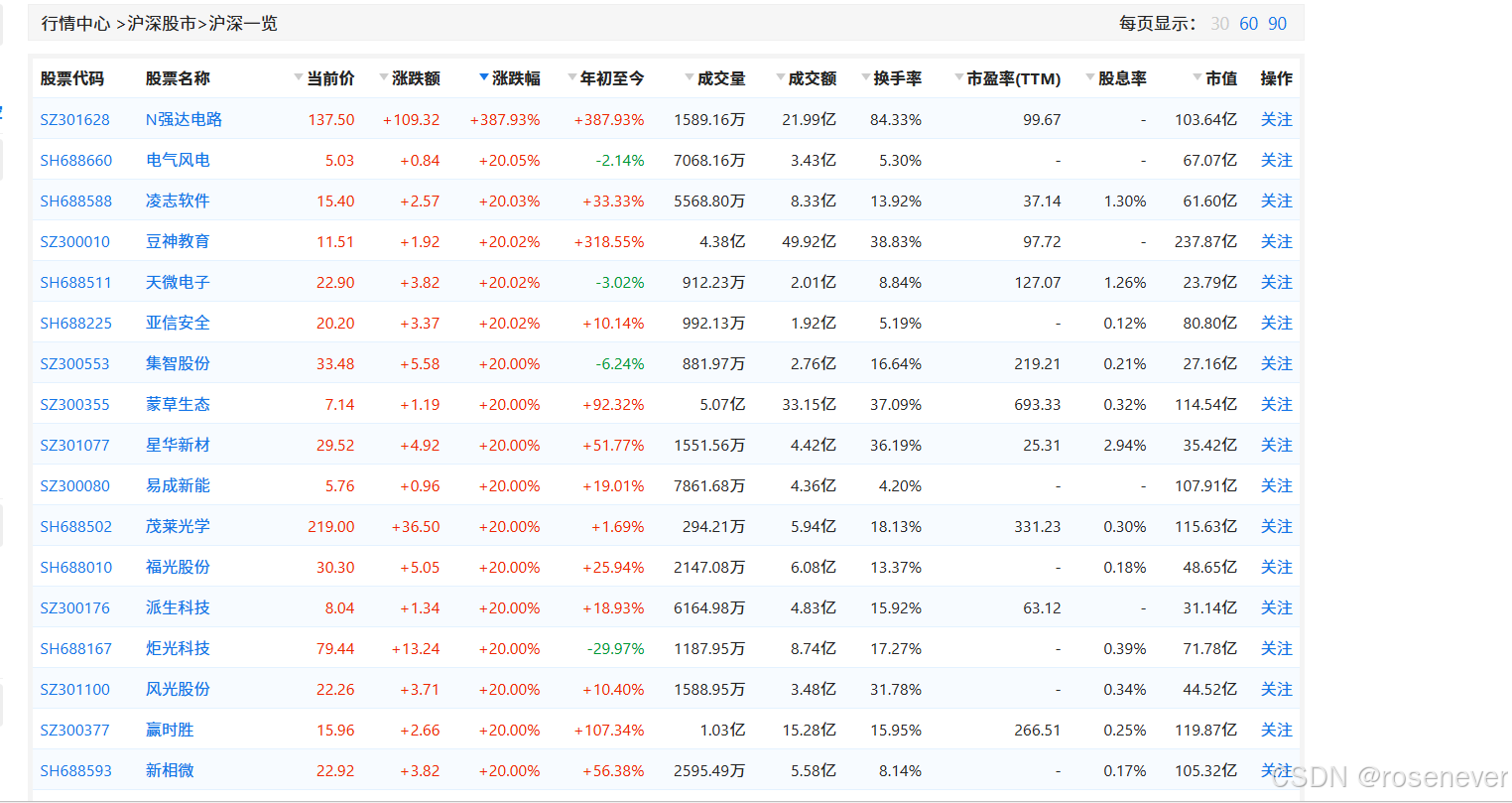Click 关注 next to 新相微
Screen dimensions: 1512x803
click(x=1276, y=769)
